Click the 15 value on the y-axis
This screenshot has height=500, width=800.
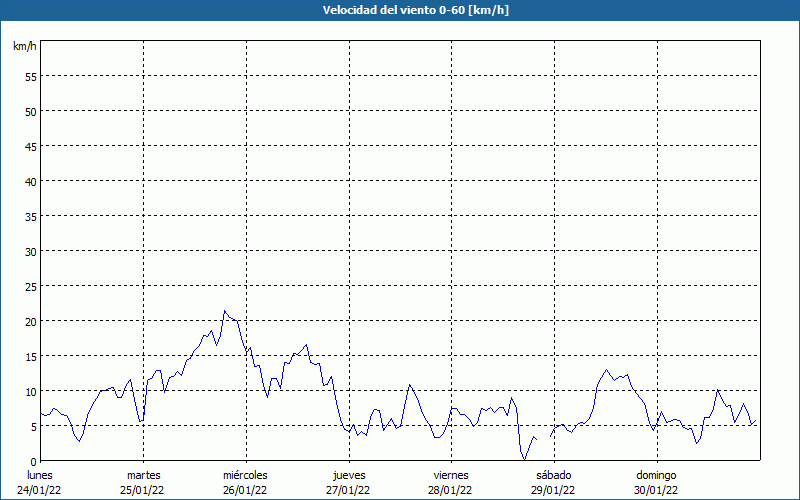[31, 357]
